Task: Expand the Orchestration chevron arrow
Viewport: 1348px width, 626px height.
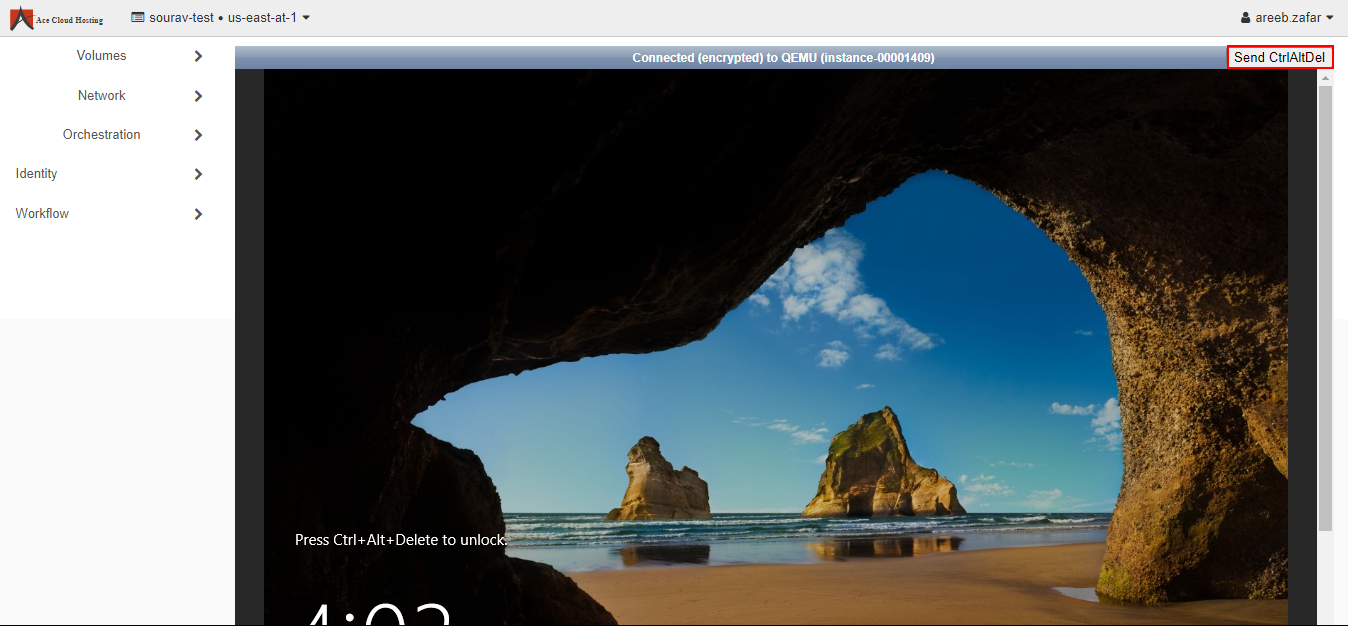Action: [198, 135]
